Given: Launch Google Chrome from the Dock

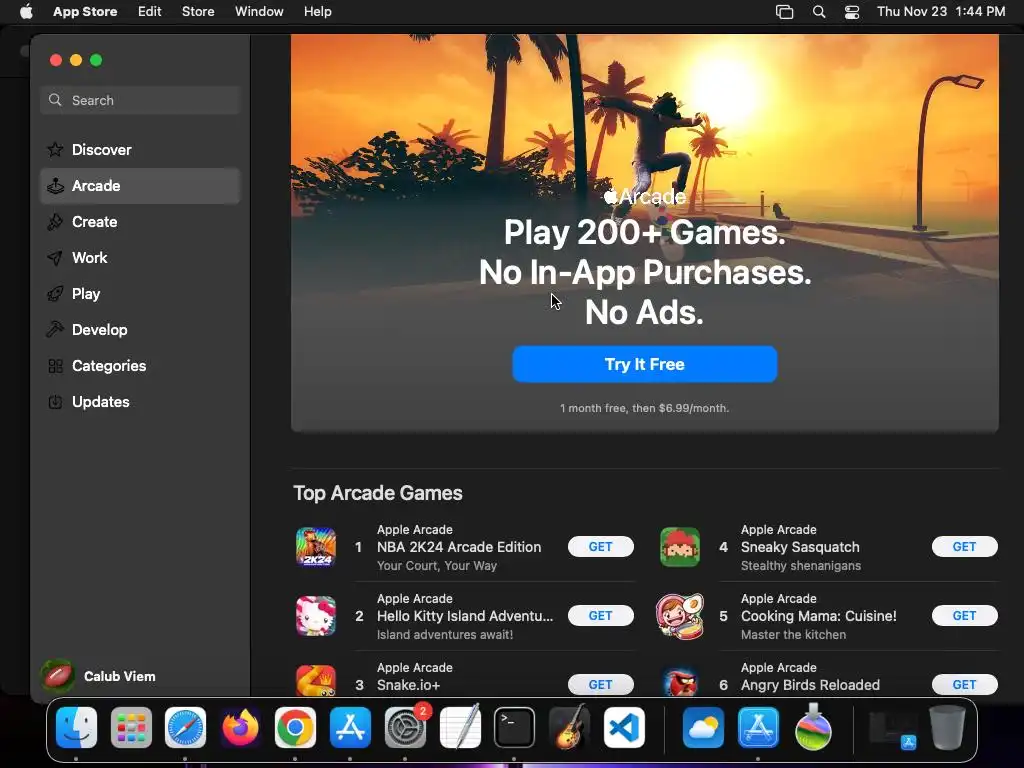Looking at the screenshot, I should pyautogui.click(x=295, y=727).
